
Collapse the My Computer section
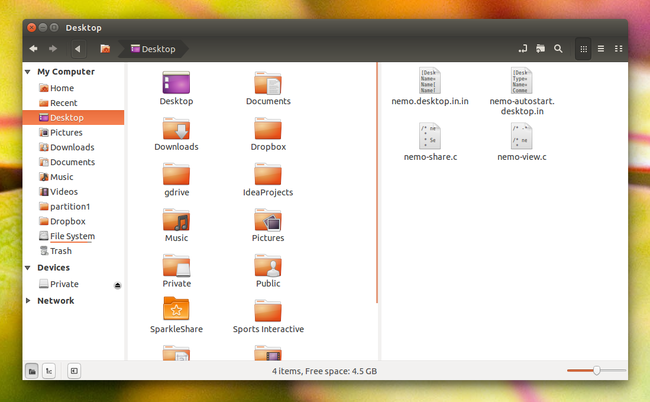tap(28, 72)
